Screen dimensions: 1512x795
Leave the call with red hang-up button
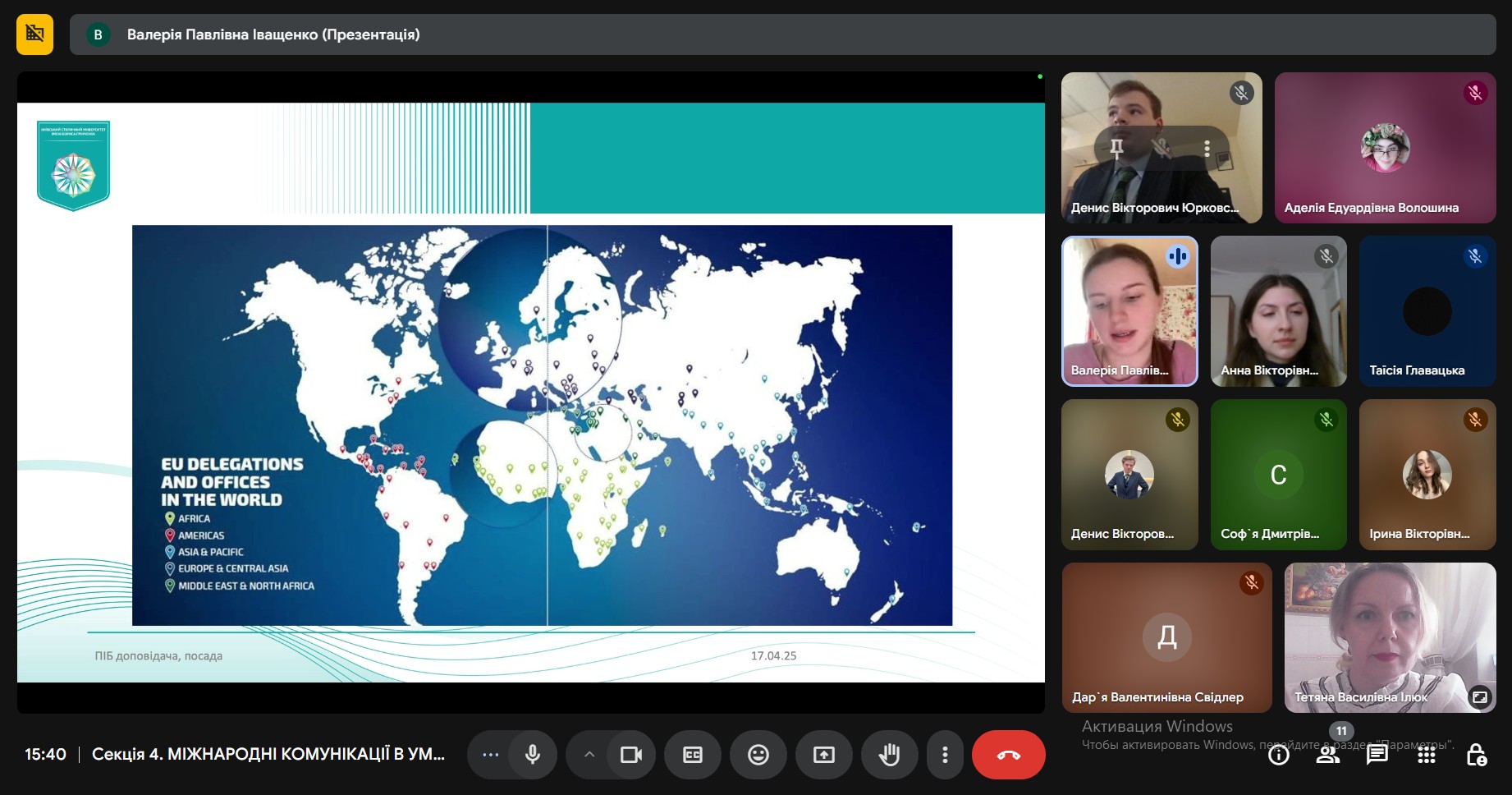tap(1008, 755)
